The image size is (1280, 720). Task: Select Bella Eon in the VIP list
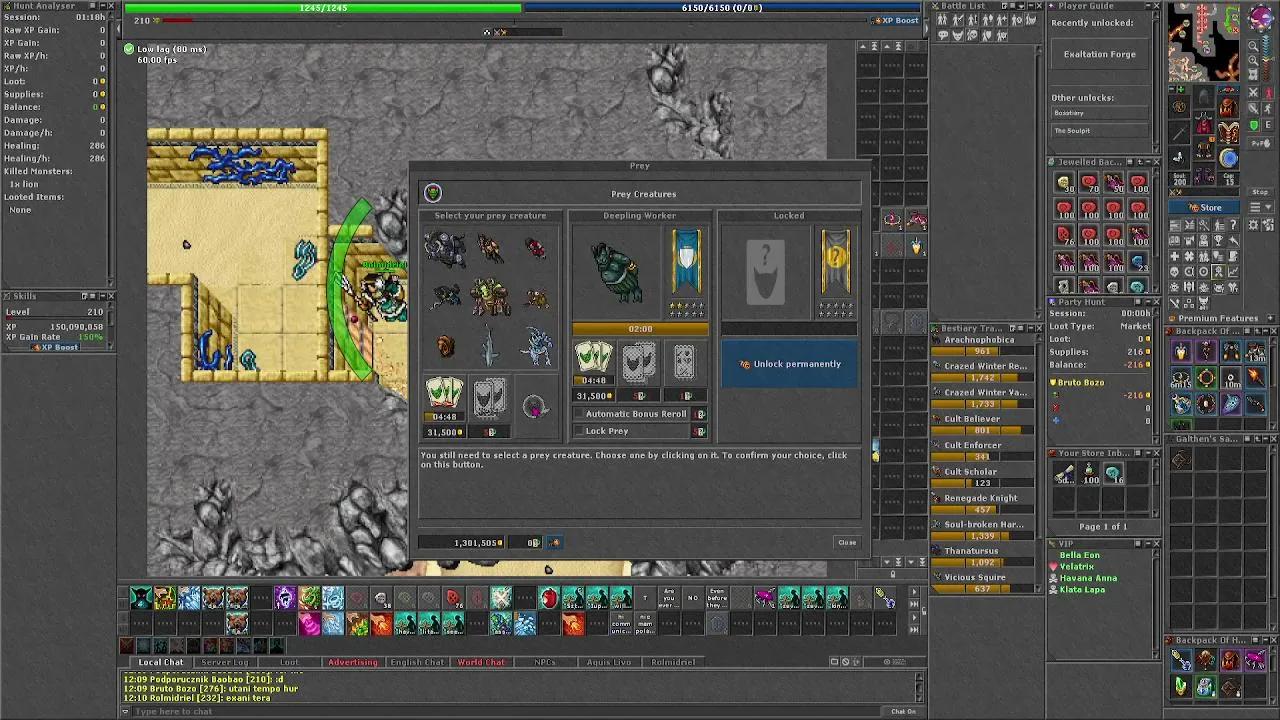1080,555
